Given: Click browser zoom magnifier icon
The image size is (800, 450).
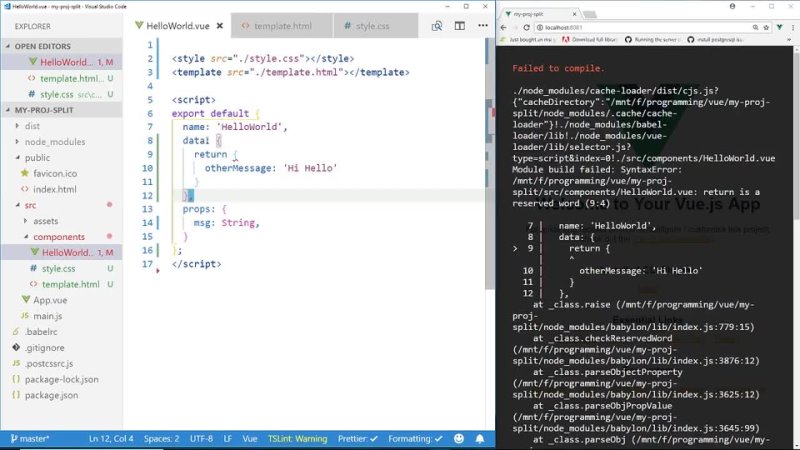Looking at the screenshot, I should 755,28.
